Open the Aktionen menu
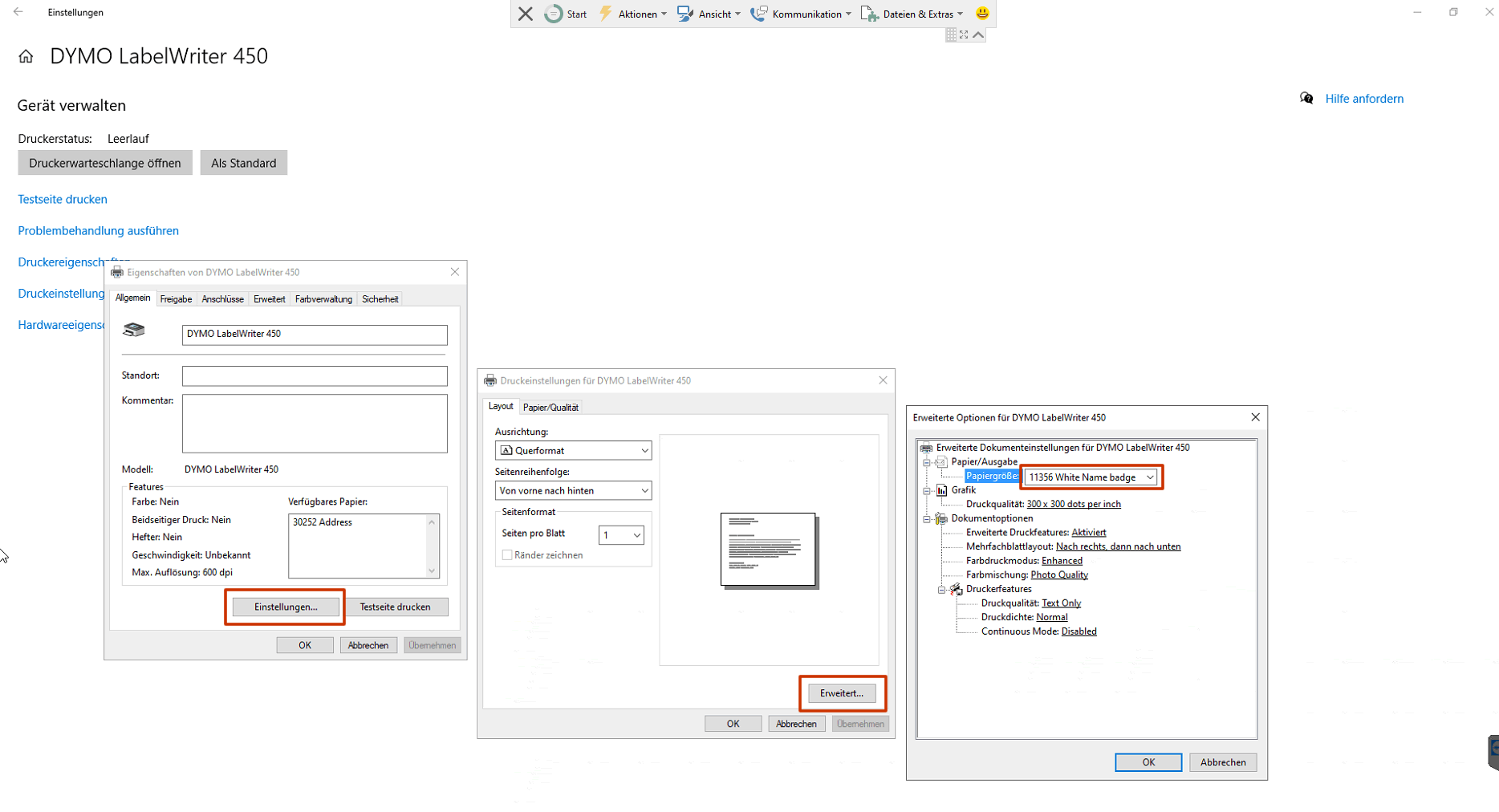The height and width of the screenshot is (812, 1499). (x=632, y=14)
